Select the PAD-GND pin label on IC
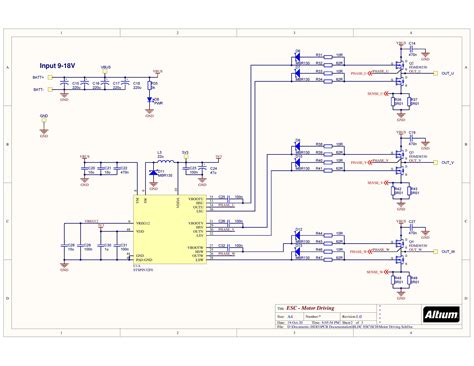 pyautogui.click(x=144, y=260)
